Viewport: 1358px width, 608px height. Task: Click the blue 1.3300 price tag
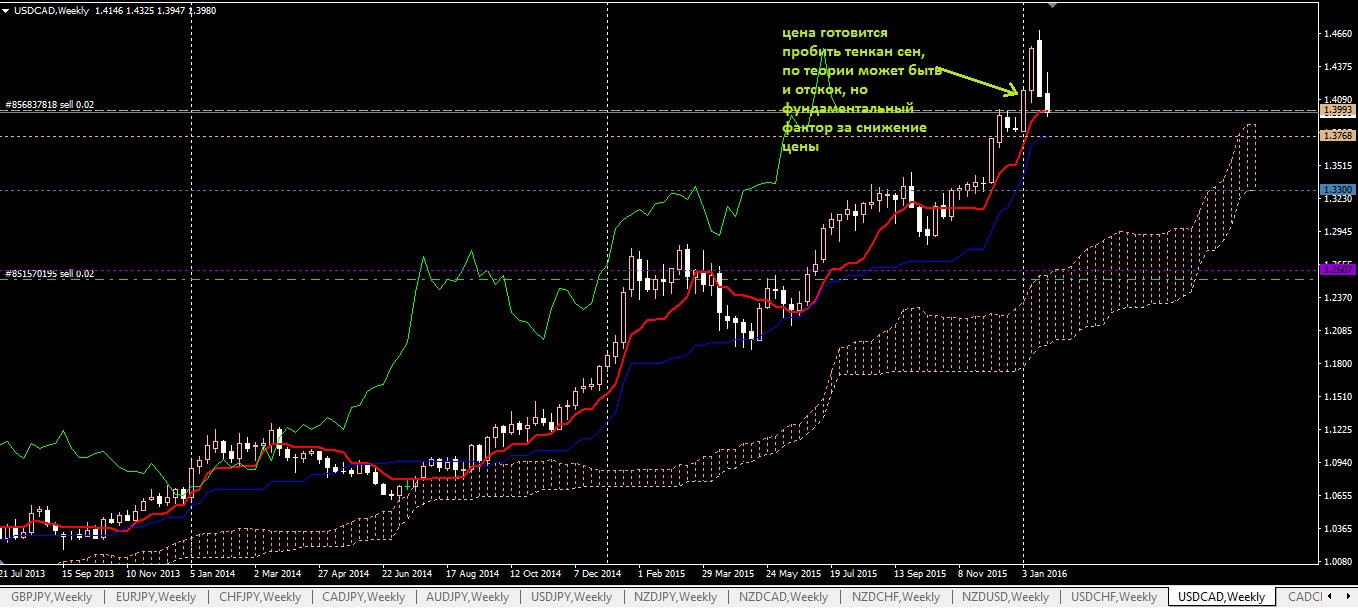1337,189
